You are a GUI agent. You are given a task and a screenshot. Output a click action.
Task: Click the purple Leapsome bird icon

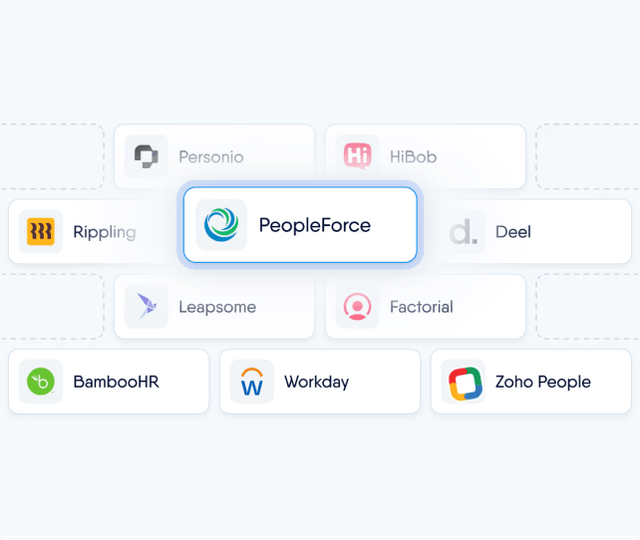coord(146,307)
